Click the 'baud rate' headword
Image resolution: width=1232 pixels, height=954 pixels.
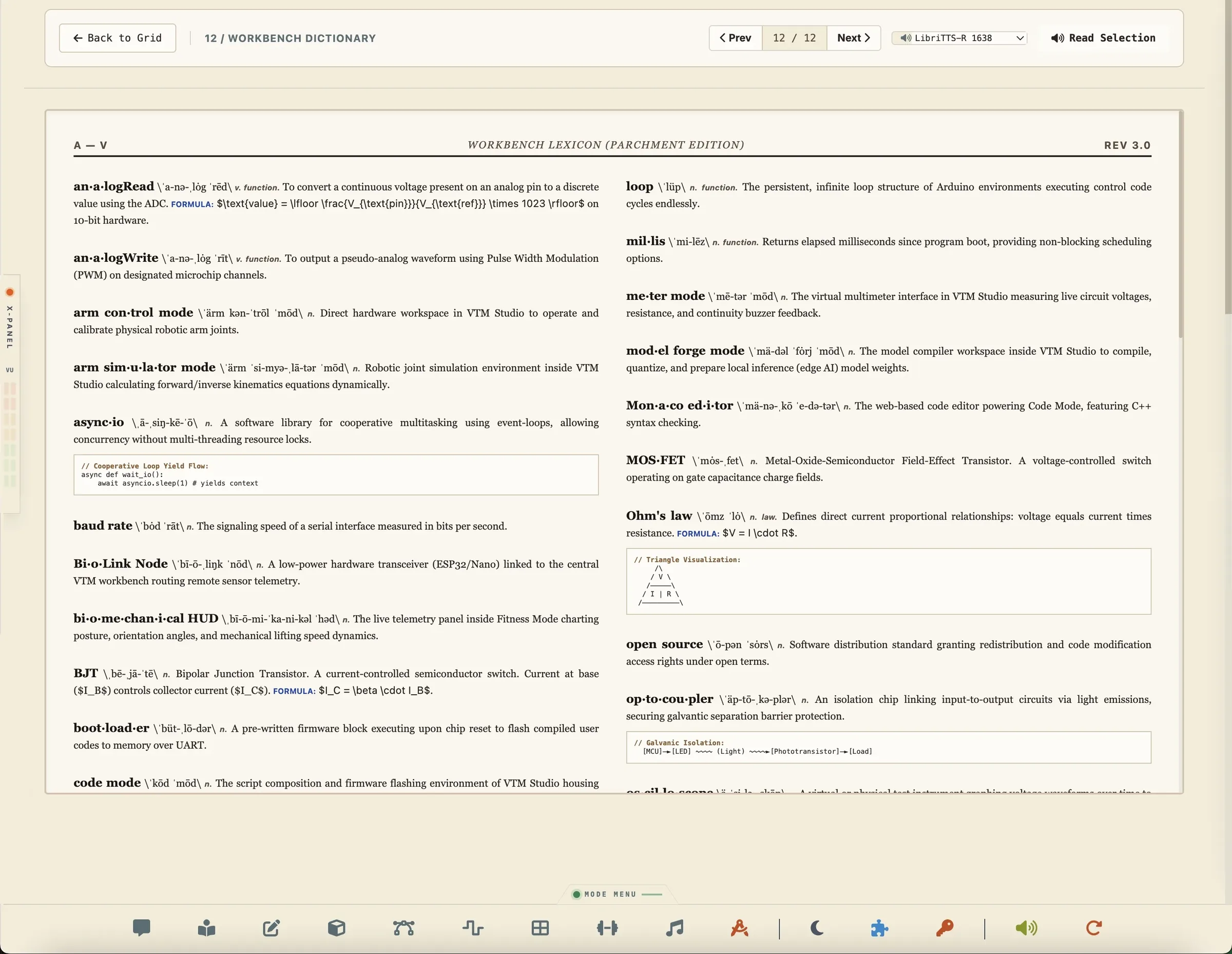point(103,525)
